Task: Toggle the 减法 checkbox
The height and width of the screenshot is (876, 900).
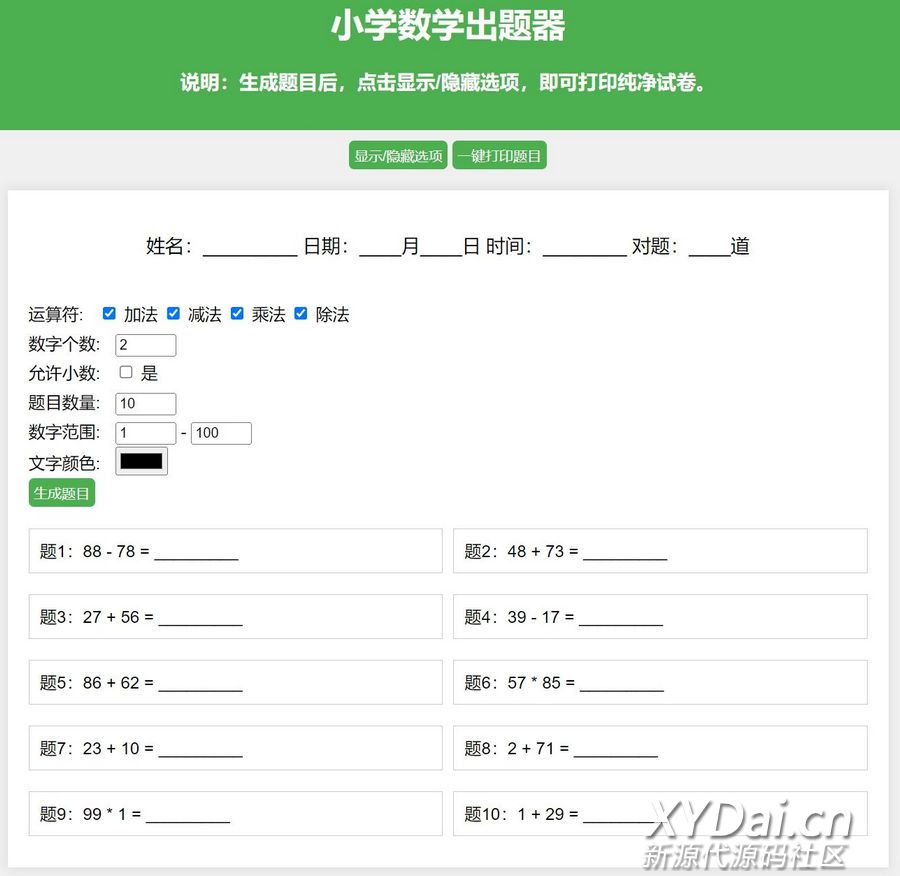Action: tap(174, 314)
